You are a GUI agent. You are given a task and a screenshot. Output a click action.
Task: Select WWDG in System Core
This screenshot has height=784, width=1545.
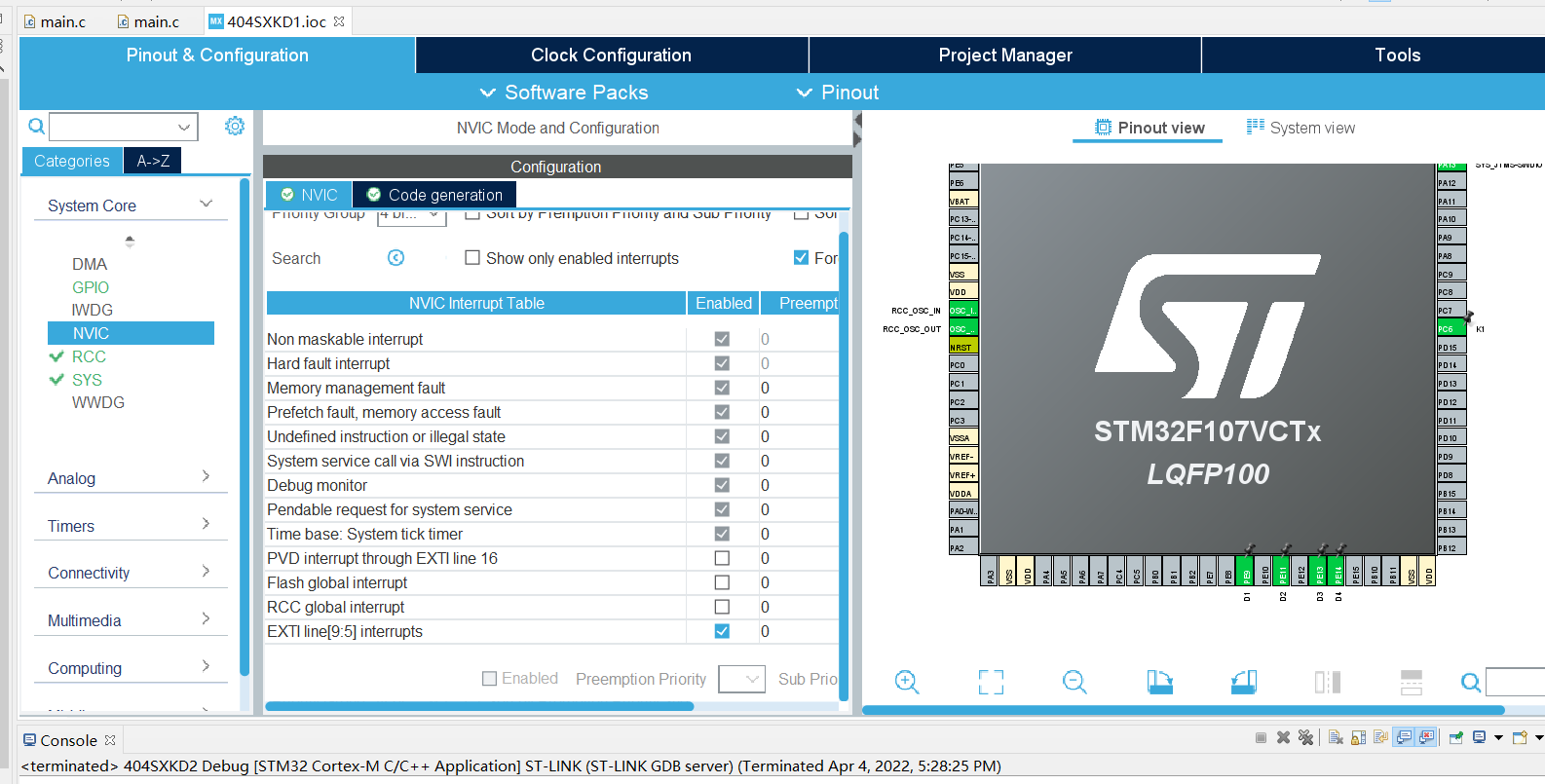pyautogui.click(x=98, y=402)
